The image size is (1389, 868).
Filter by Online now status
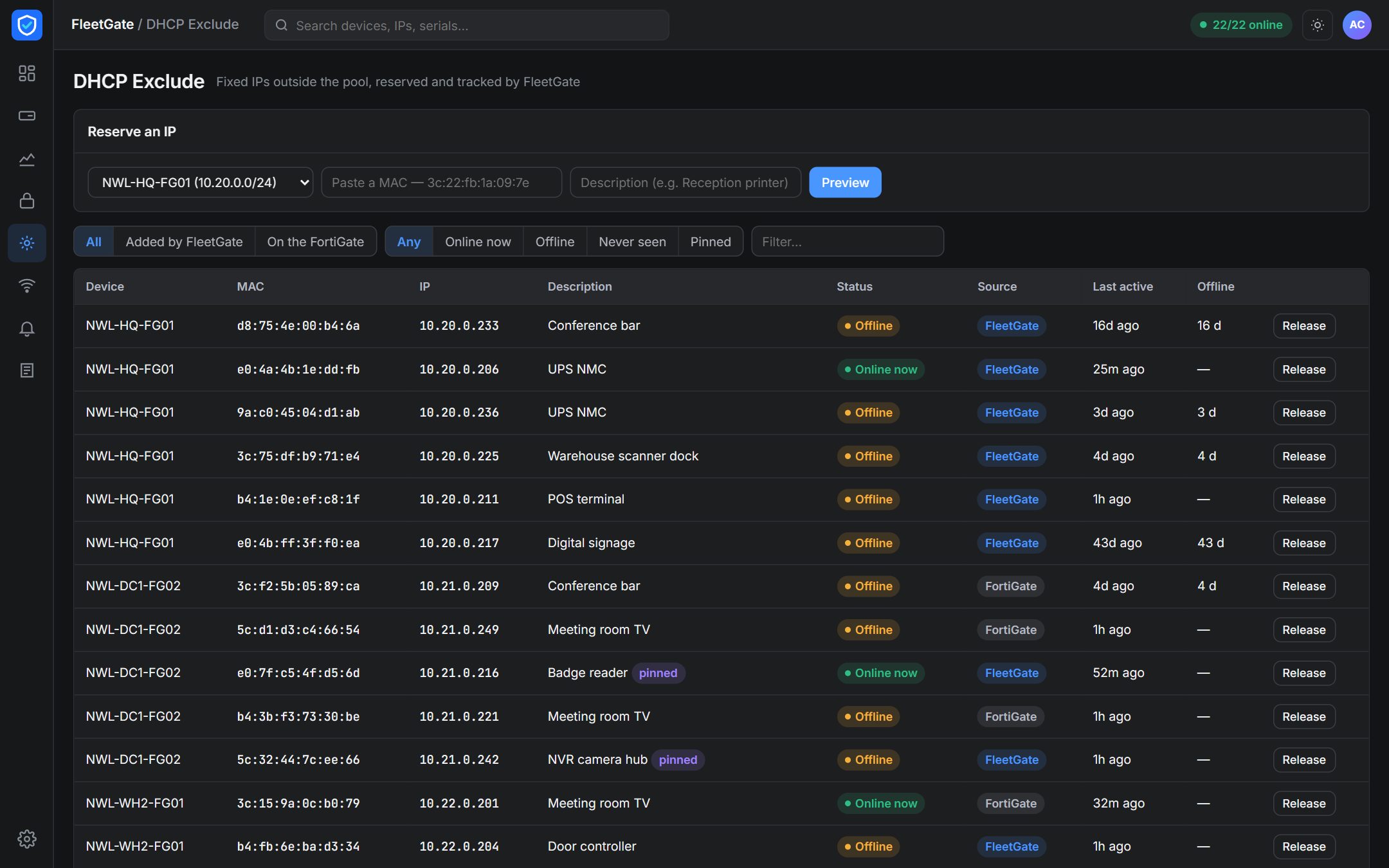tap(478, 242)
